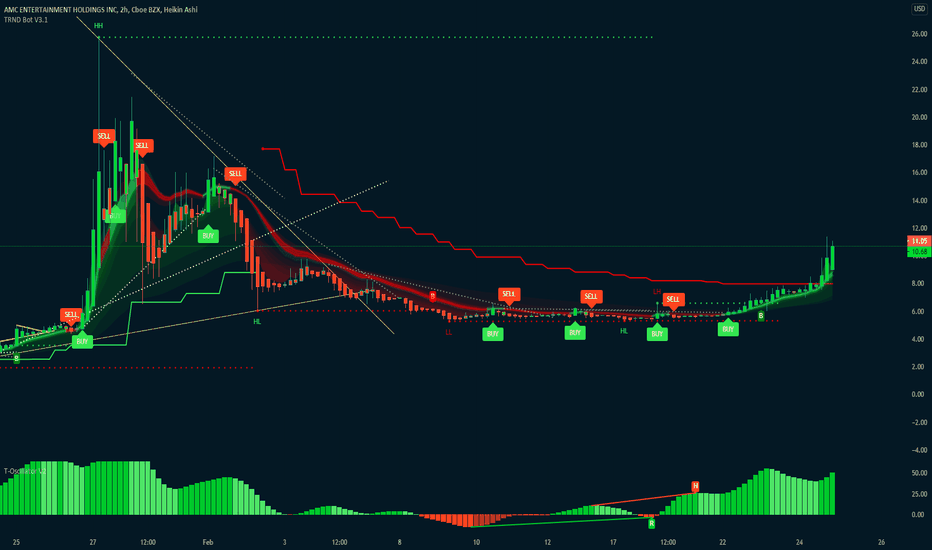
Task: Select the TRND Bot V3.1 indicator legend
Action: click(26, 20)
